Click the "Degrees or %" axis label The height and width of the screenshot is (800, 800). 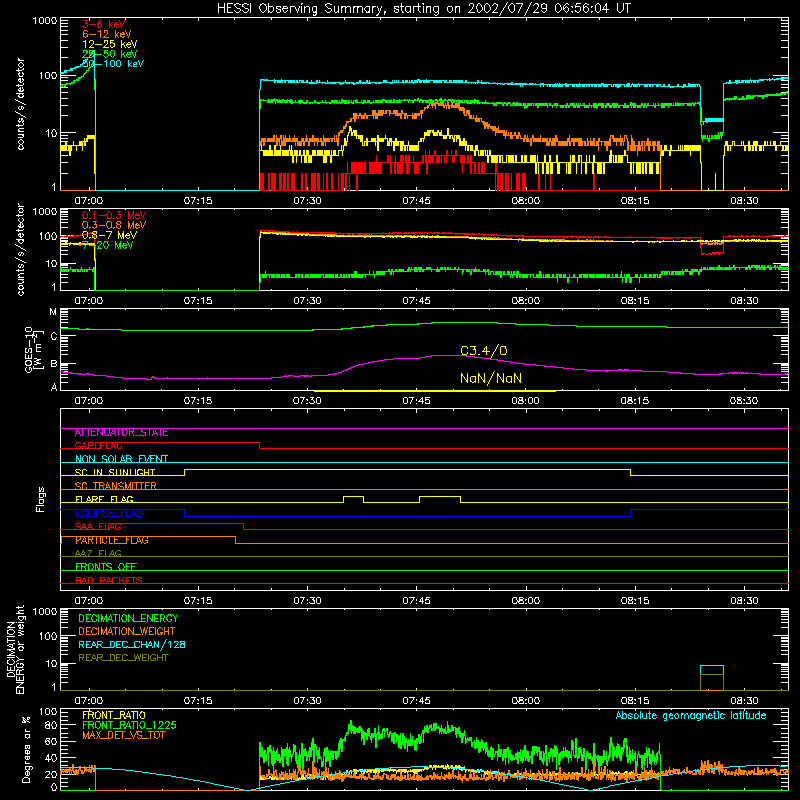pyautogui.click(x=26, y=749)
